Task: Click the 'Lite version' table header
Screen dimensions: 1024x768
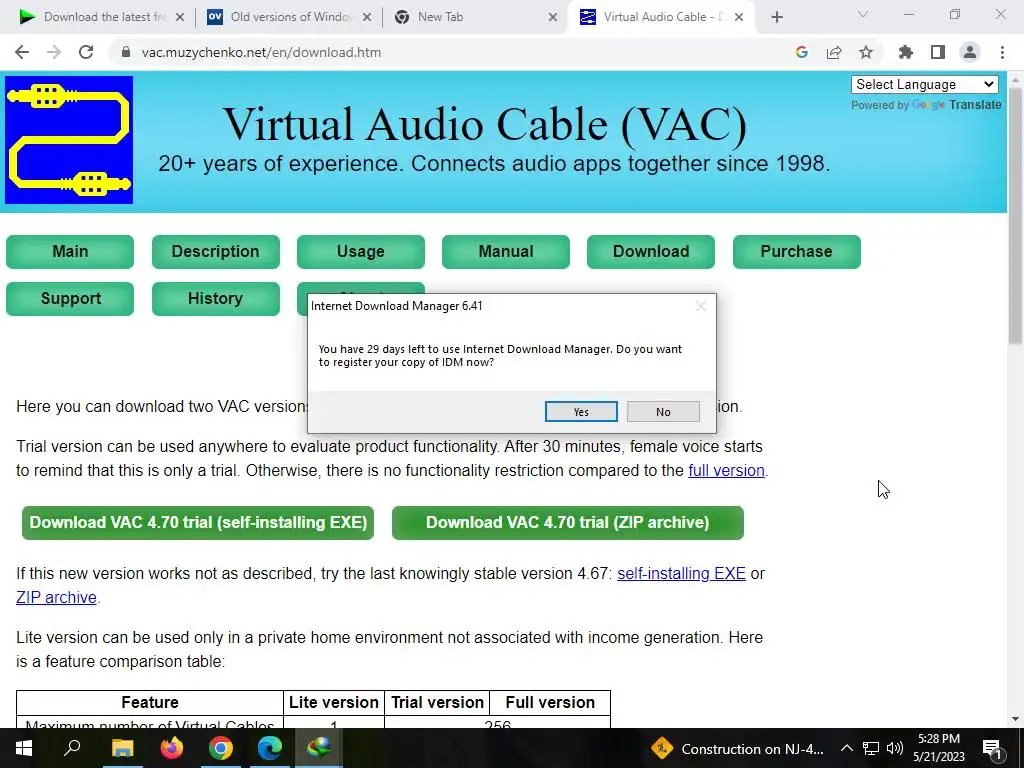Action: tap(334, 702)
